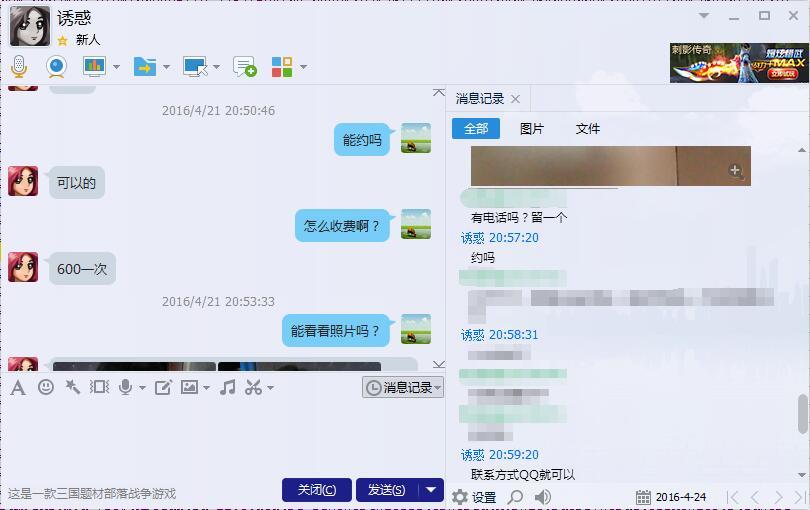
Task: Open the dropdown next to send image icon
Action: [207, 388]
